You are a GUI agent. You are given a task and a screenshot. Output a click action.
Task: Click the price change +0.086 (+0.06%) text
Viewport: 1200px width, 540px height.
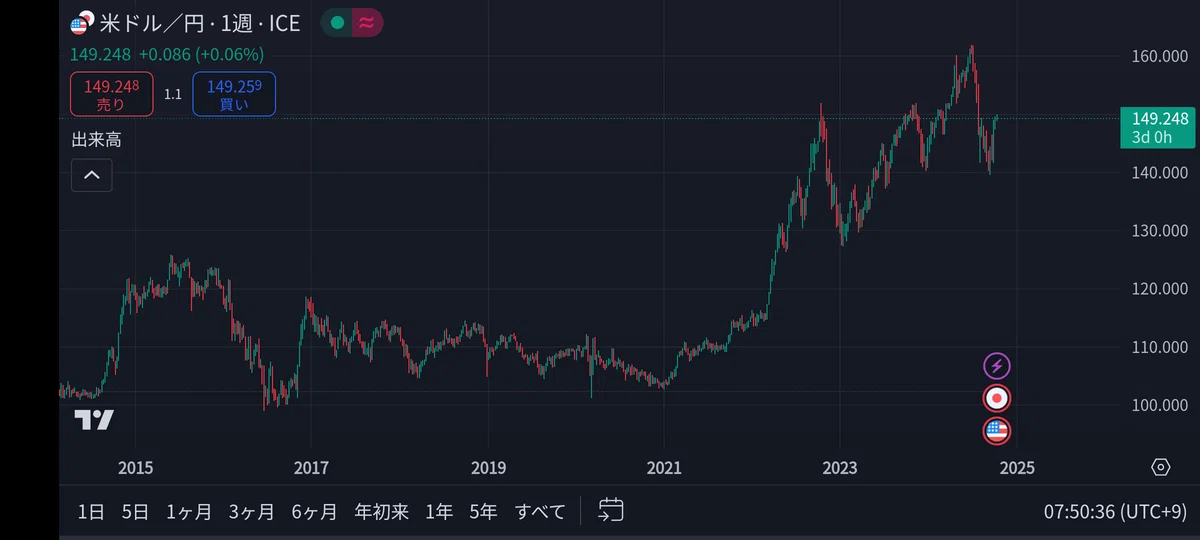point(201,54)
